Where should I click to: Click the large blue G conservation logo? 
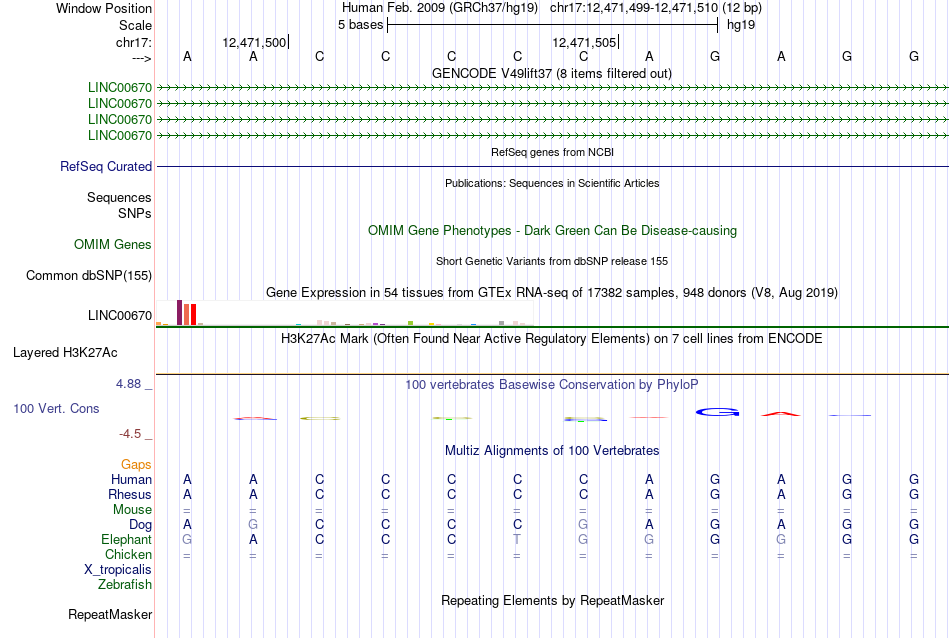(717, 413)
